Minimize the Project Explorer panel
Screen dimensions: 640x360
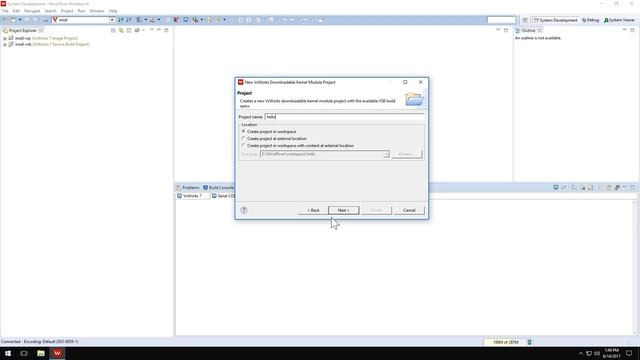pos(159,30)
